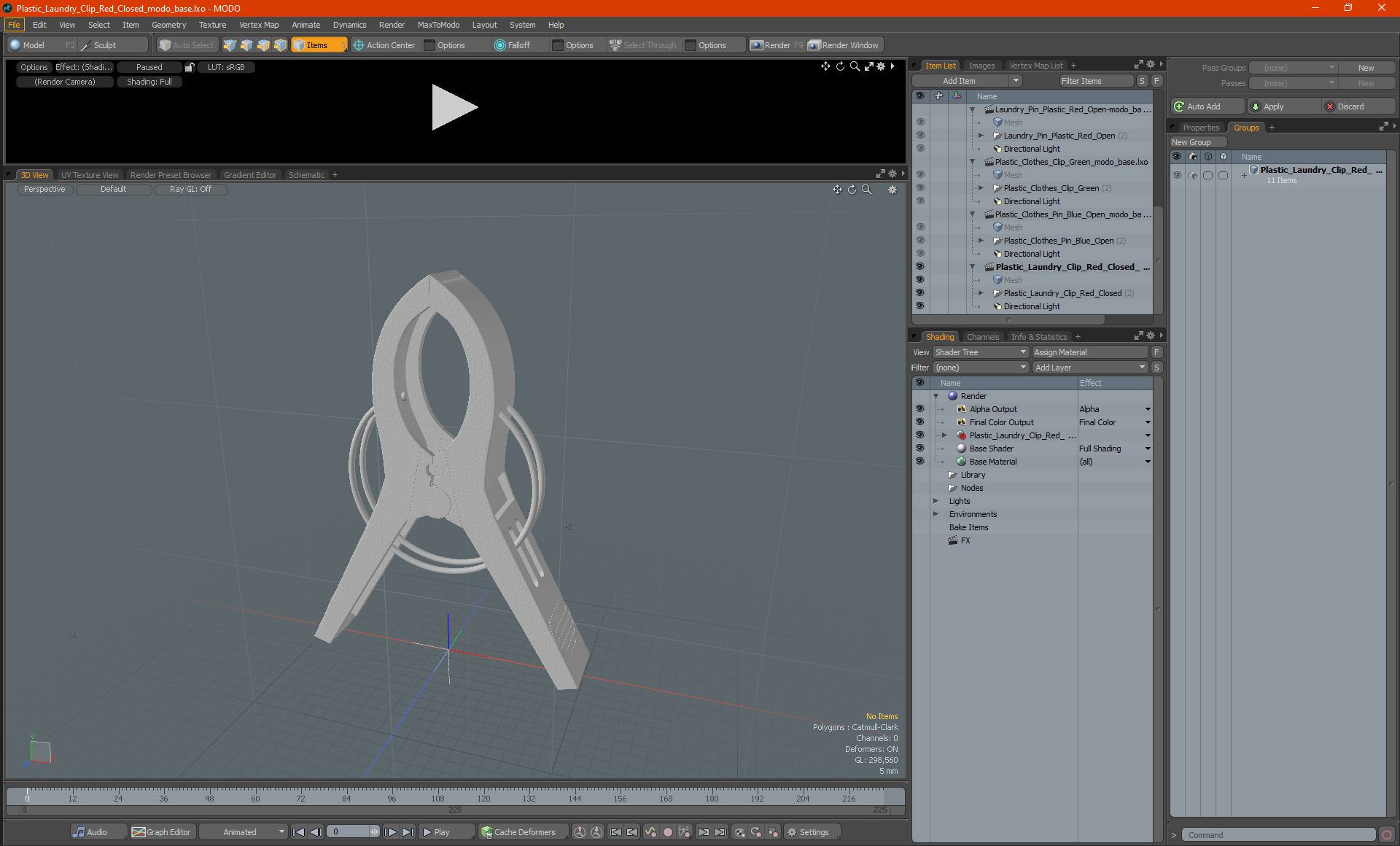
Task: Toggle visibility of Plastic_Laundry_Clip_Red_Closed scene item
Action: (919, 267)
